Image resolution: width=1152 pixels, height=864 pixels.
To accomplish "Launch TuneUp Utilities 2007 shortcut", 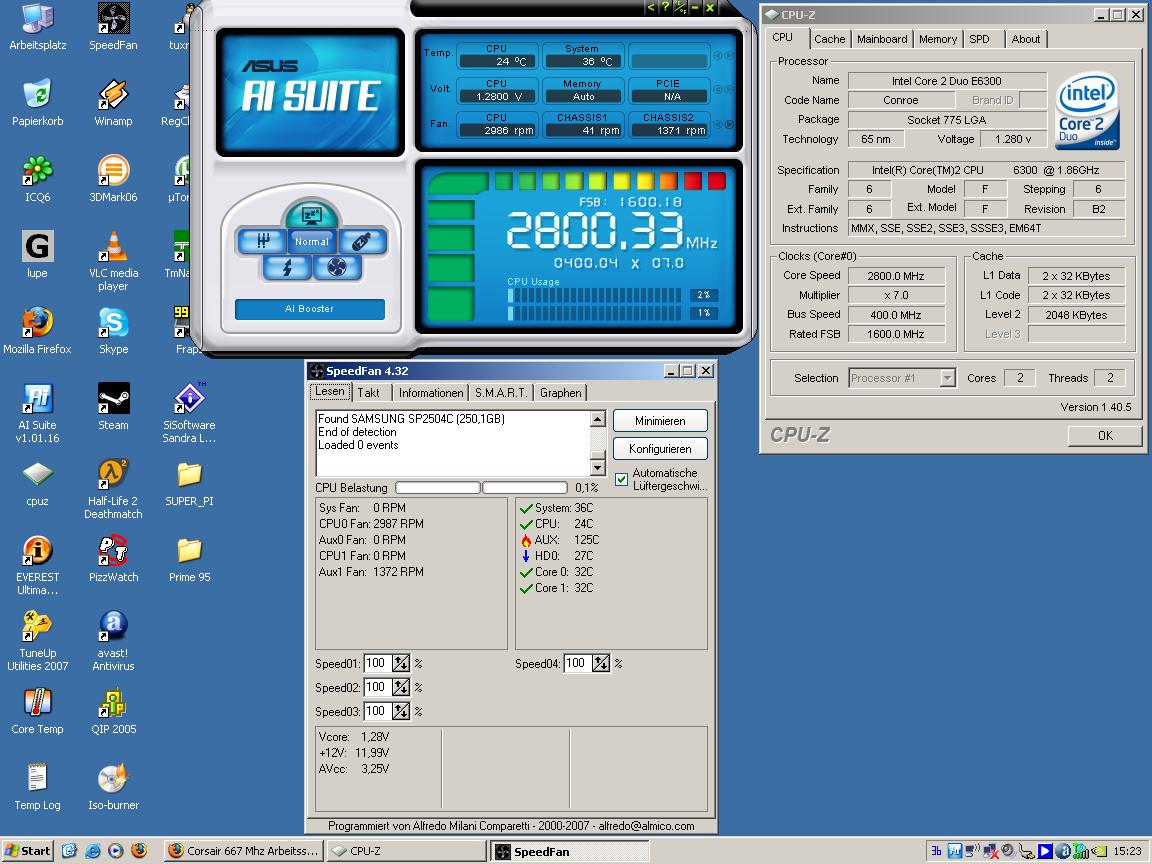I will (37, 641).
